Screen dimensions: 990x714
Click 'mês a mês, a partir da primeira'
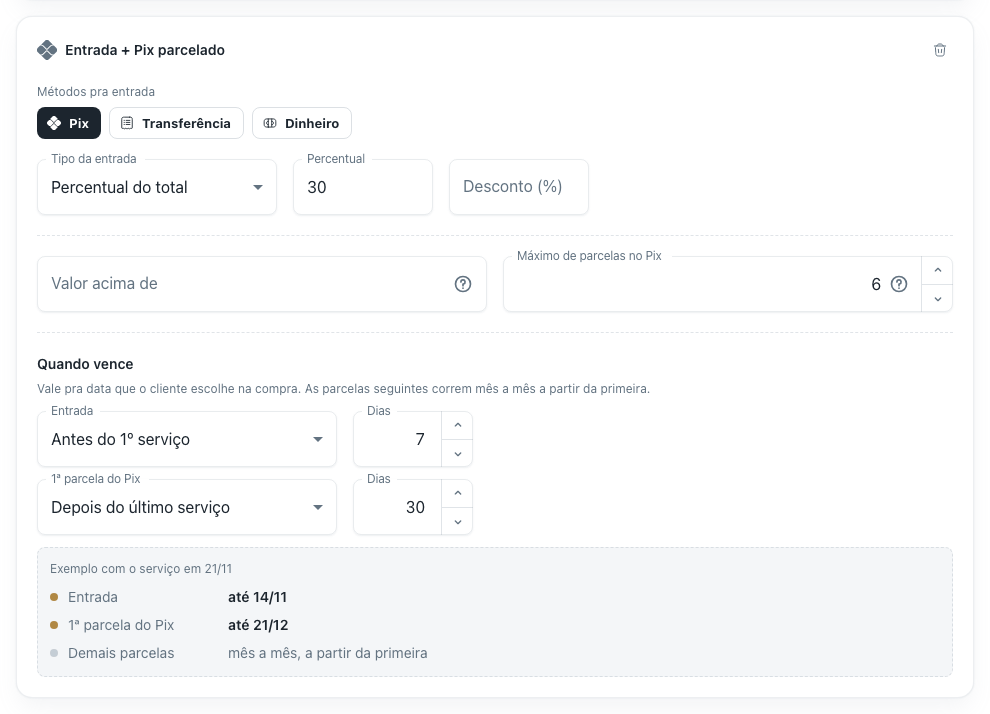[x=328, y=653]
